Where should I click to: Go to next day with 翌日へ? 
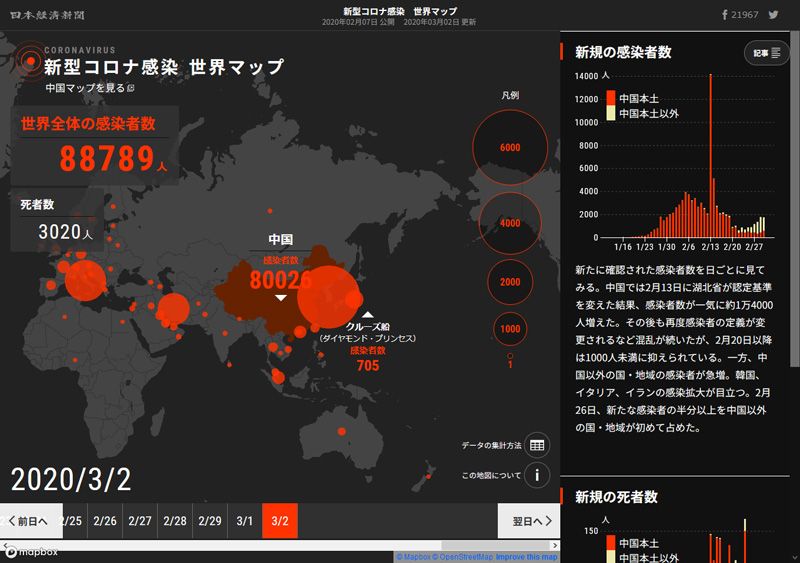point(526,521)
